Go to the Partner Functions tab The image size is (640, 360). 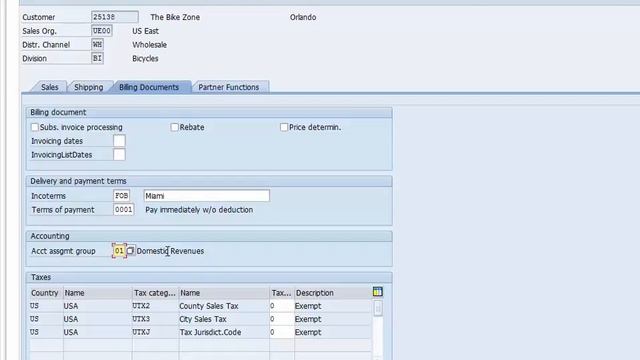229,87
